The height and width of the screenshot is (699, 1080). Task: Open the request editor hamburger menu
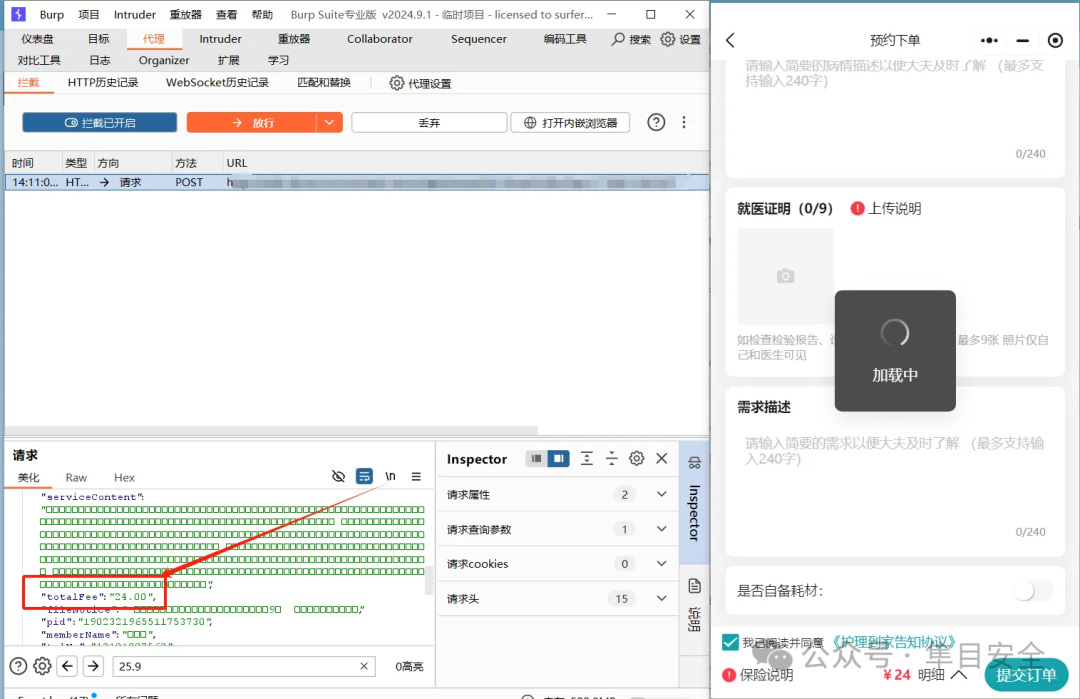[x=416, y=477]
